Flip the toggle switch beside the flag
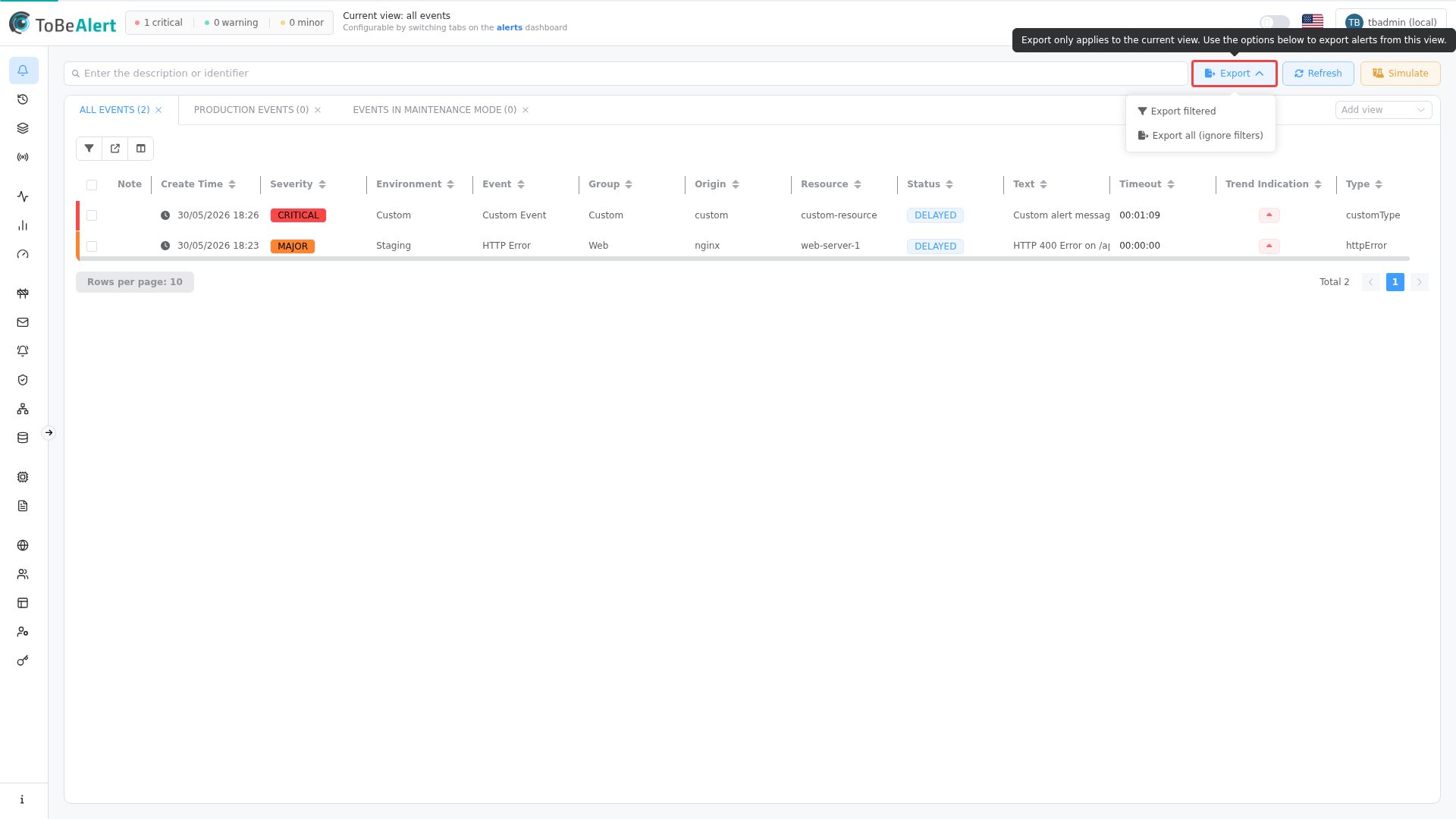Viewport: 1456px width, 819px height. [x=1274, y=23]
